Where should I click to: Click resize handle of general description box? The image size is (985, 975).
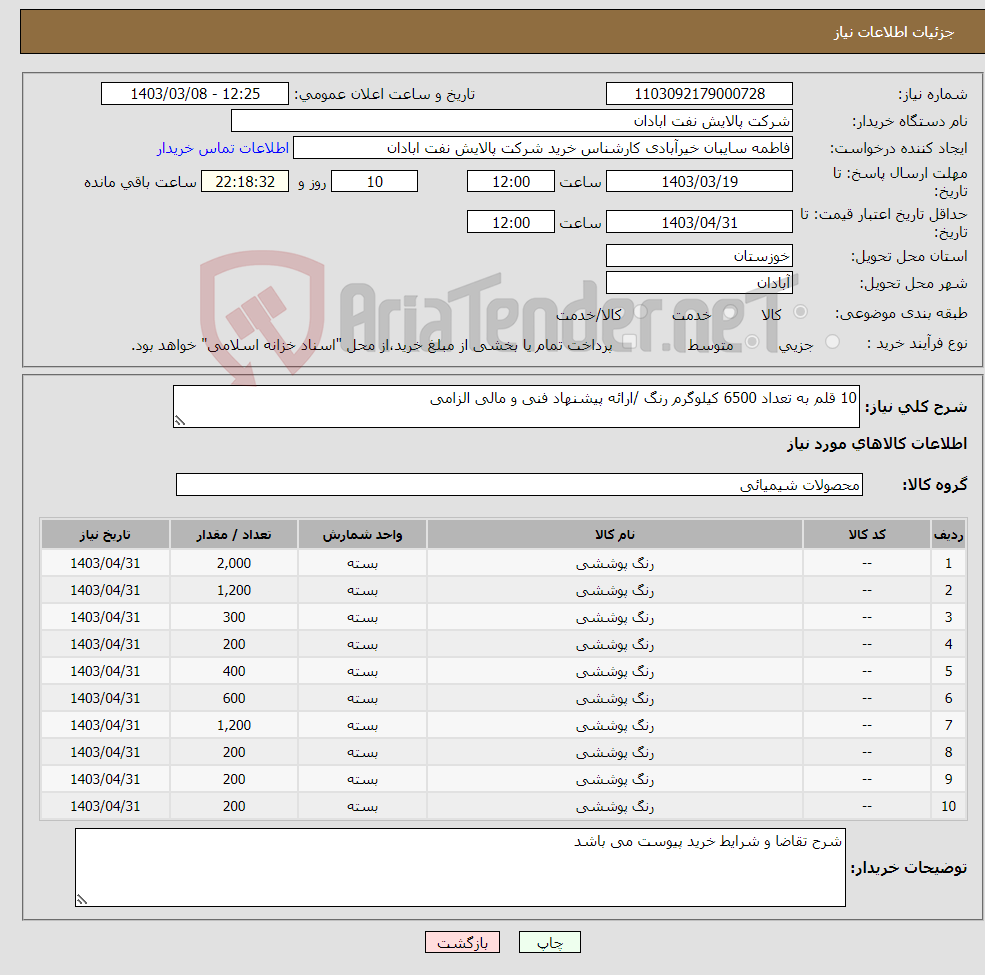coord(180,421)
